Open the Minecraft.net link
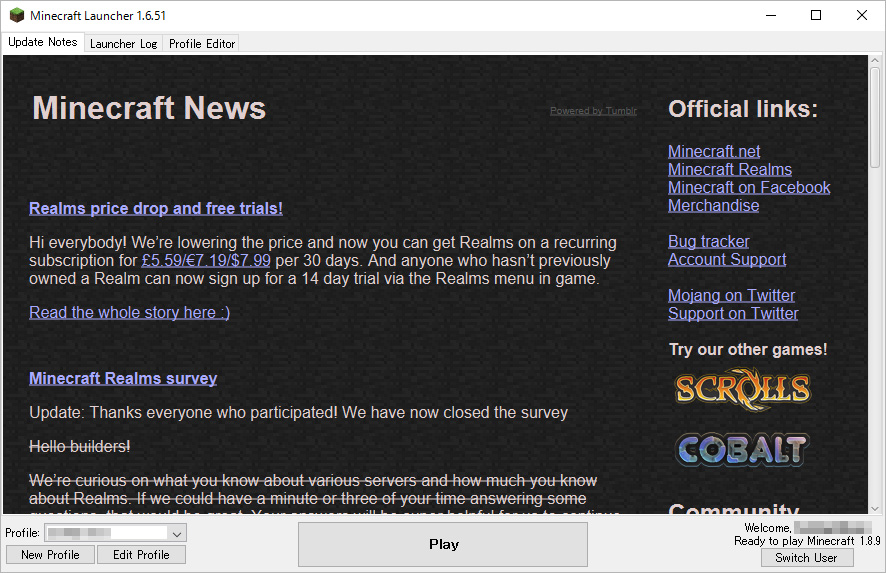886x573 pixels. point(714,151)
